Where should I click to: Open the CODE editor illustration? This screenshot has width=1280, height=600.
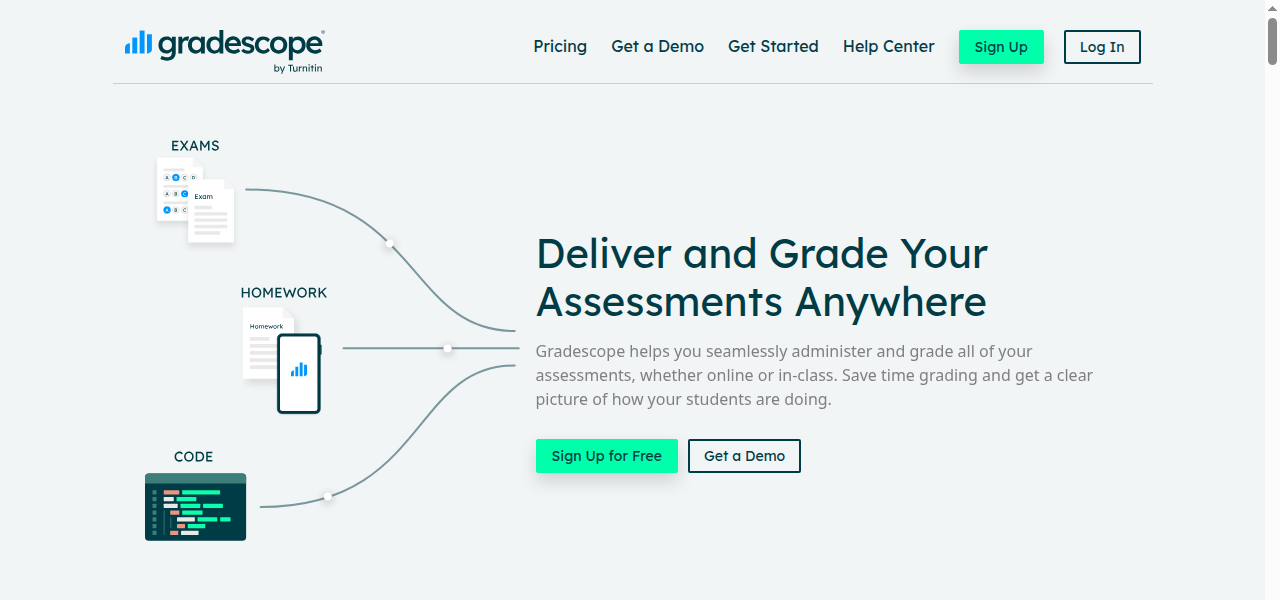click(195, 507)
